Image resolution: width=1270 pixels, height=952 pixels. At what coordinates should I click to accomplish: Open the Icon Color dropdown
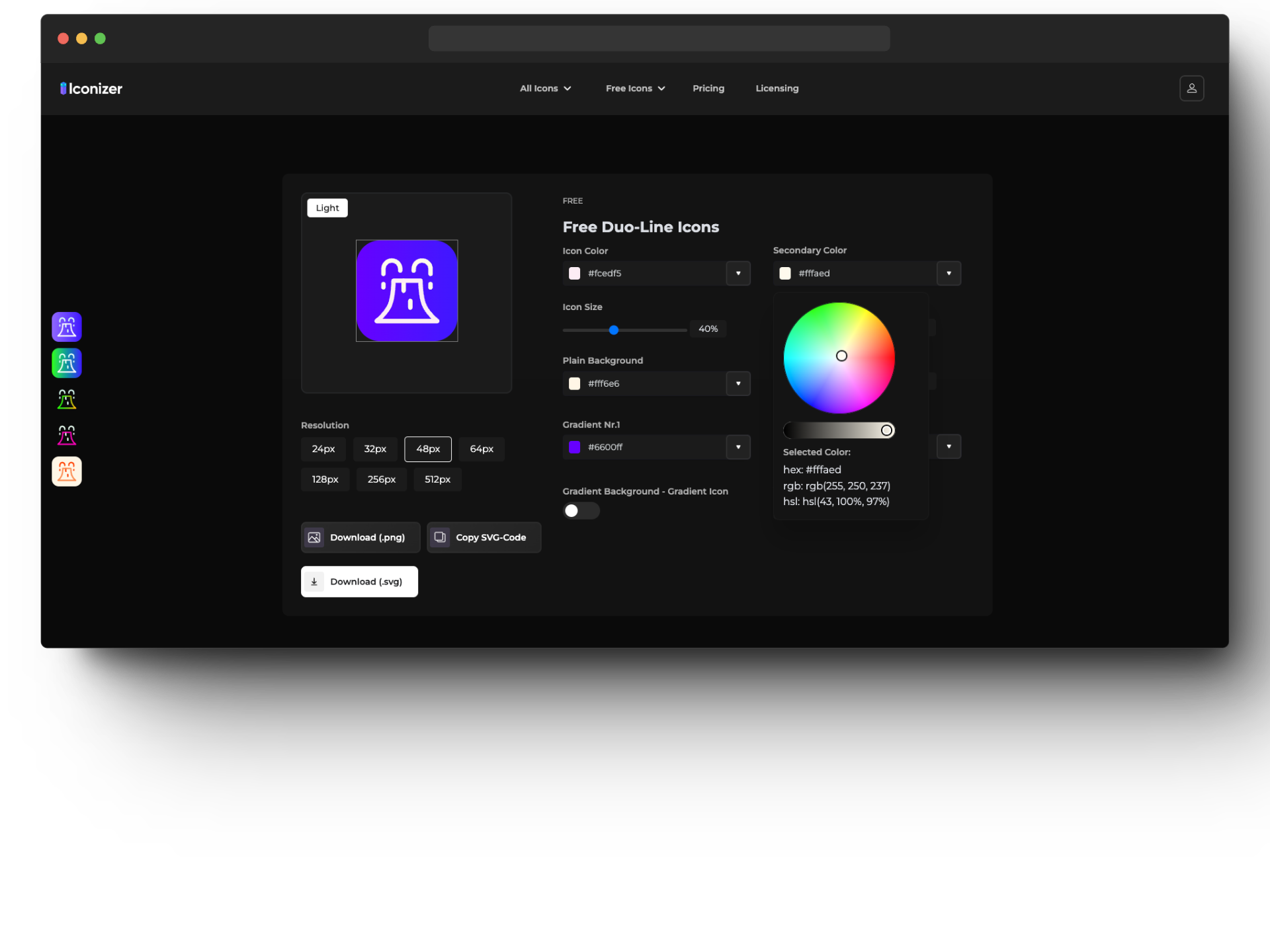click(738, 273)
